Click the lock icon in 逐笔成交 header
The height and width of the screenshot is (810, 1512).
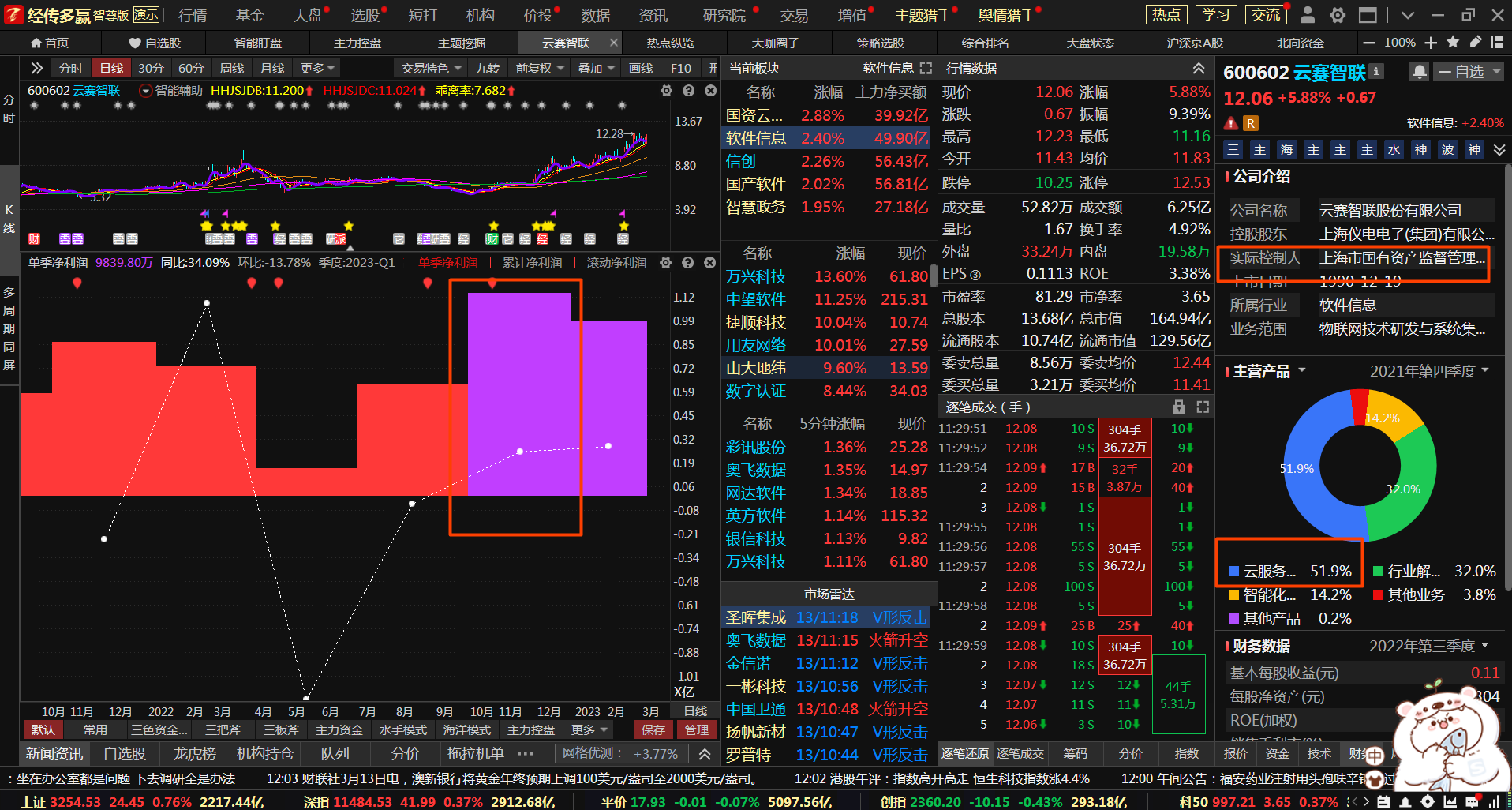1179,407
